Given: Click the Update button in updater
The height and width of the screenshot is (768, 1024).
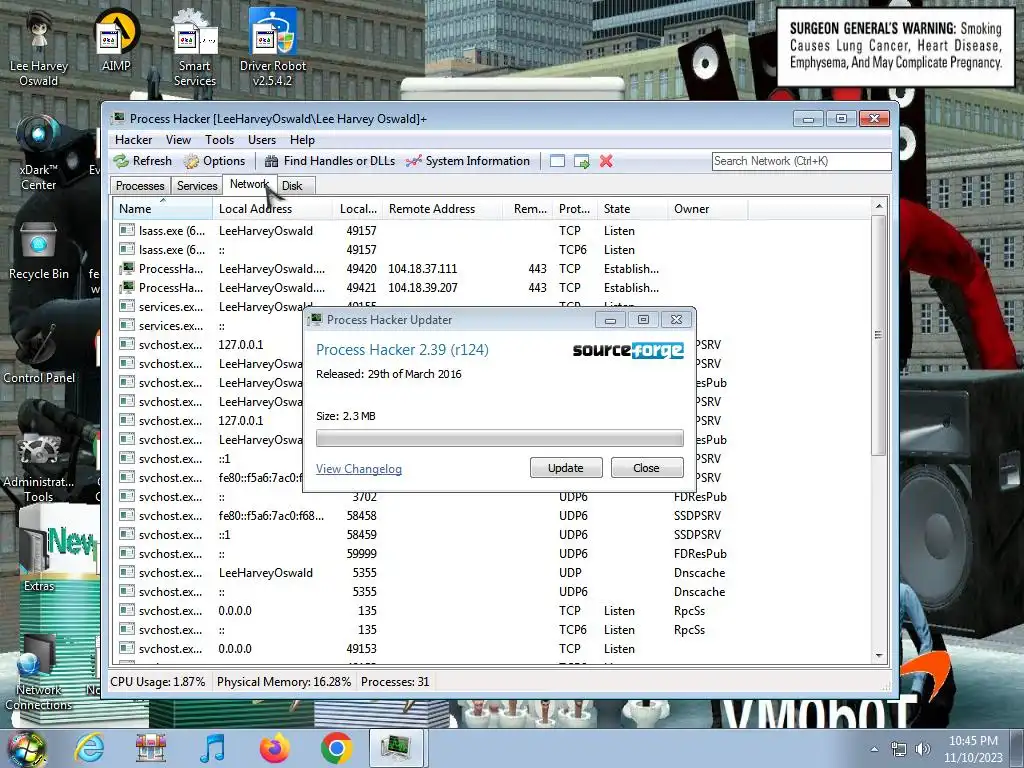Looking at the screenshot, I should [566, 468].
